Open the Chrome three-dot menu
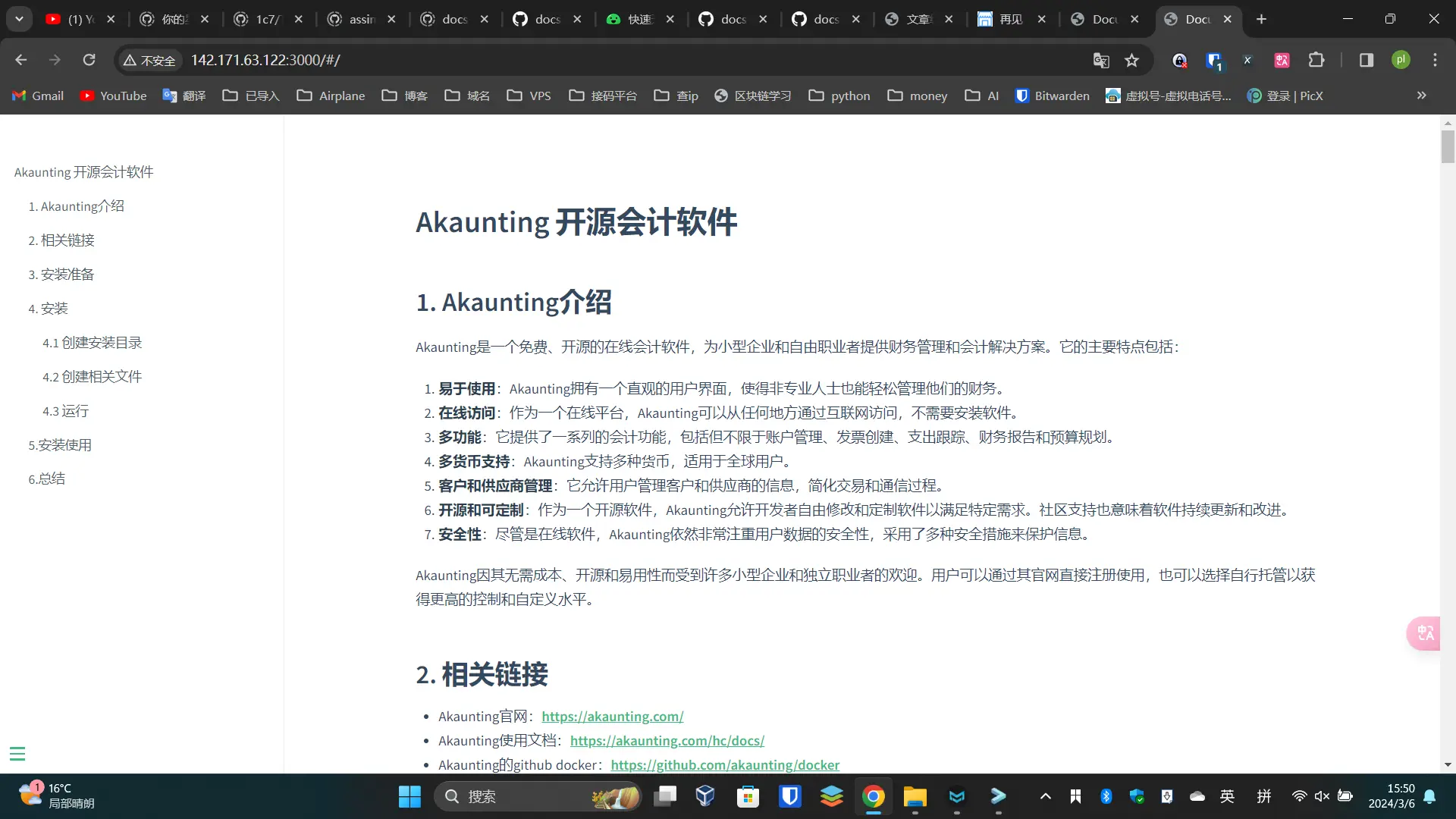 (x=1435, y=60)
